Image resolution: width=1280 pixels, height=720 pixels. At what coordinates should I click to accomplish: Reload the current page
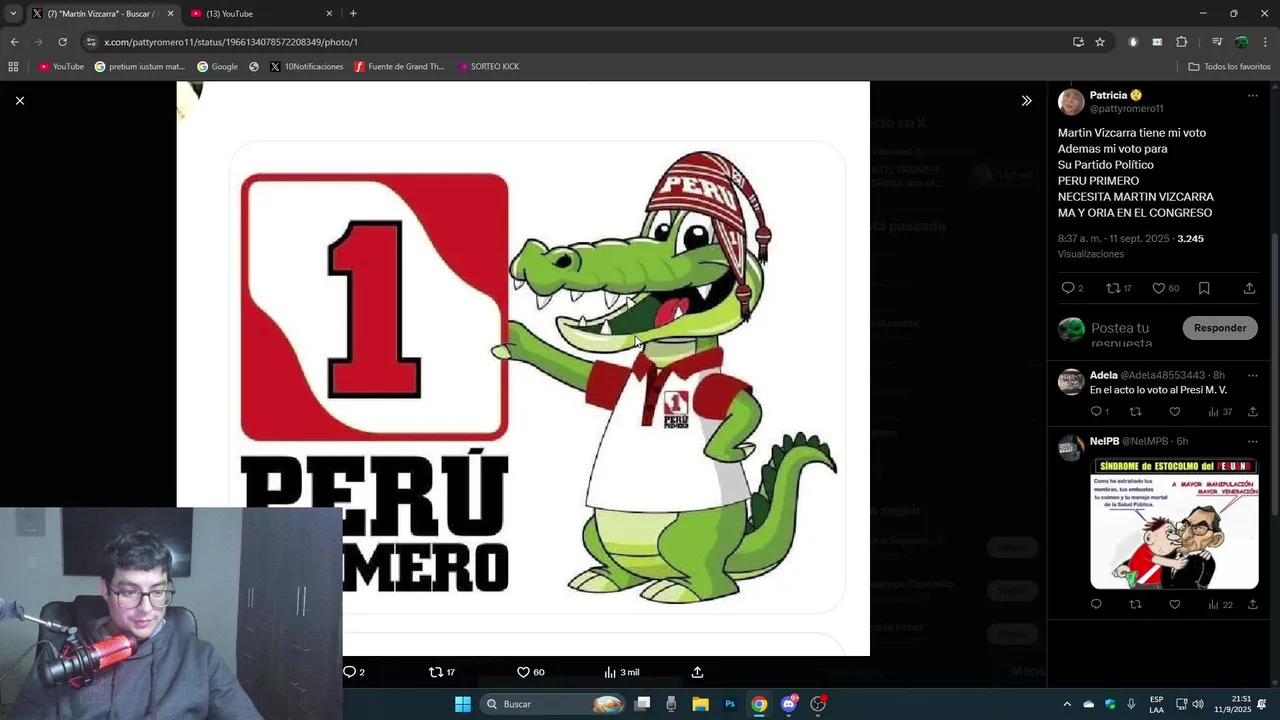point(62,42)
